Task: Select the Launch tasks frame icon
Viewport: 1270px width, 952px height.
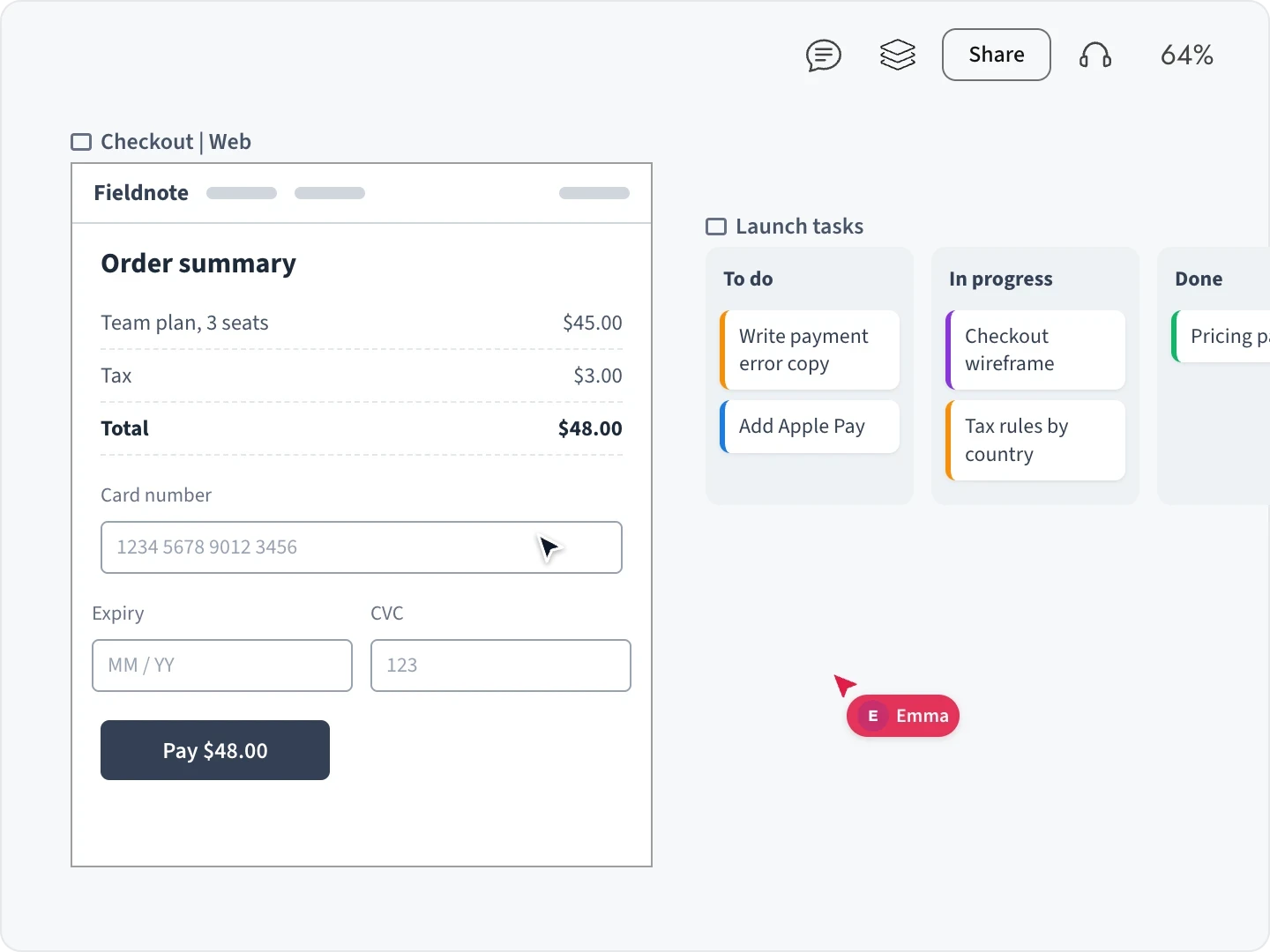Action: pyautogui.click(x=716, y=227)
